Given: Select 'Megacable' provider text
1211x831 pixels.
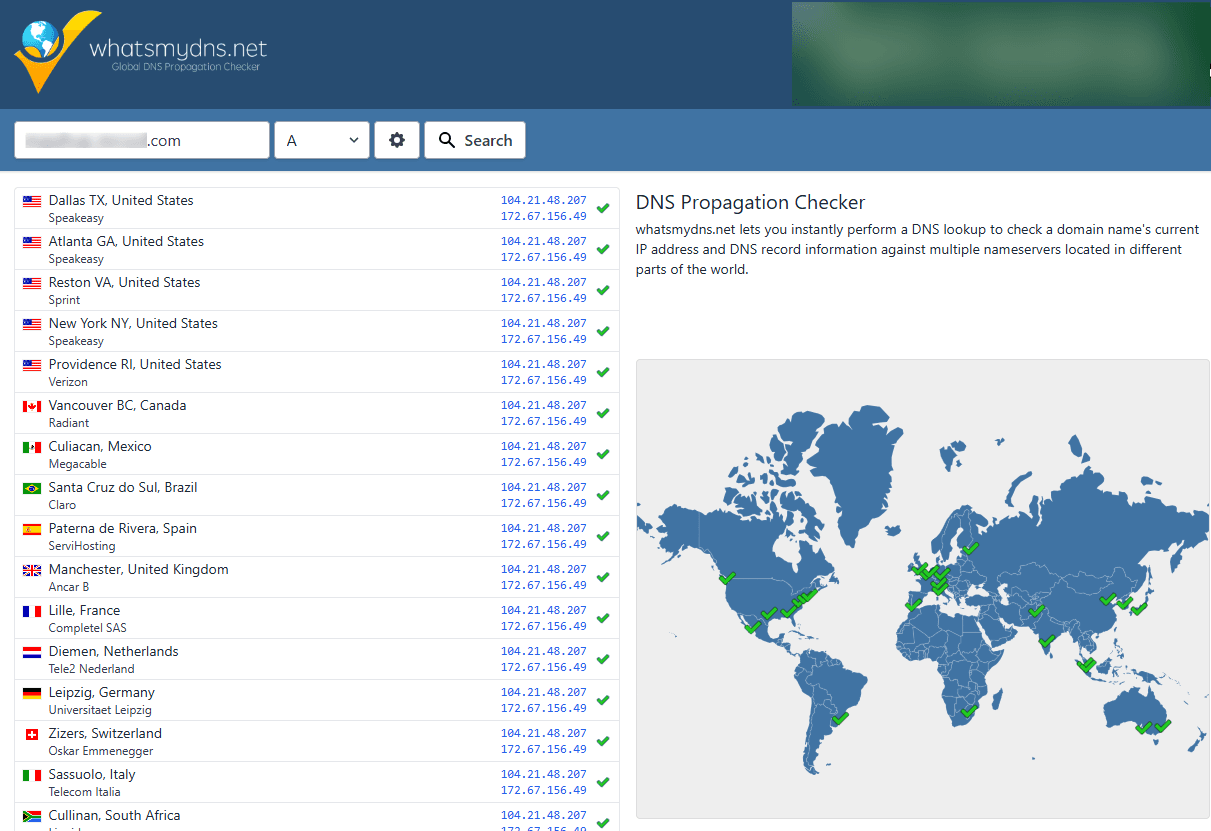Looking at the screenshot, I should (x=78, y=464).
